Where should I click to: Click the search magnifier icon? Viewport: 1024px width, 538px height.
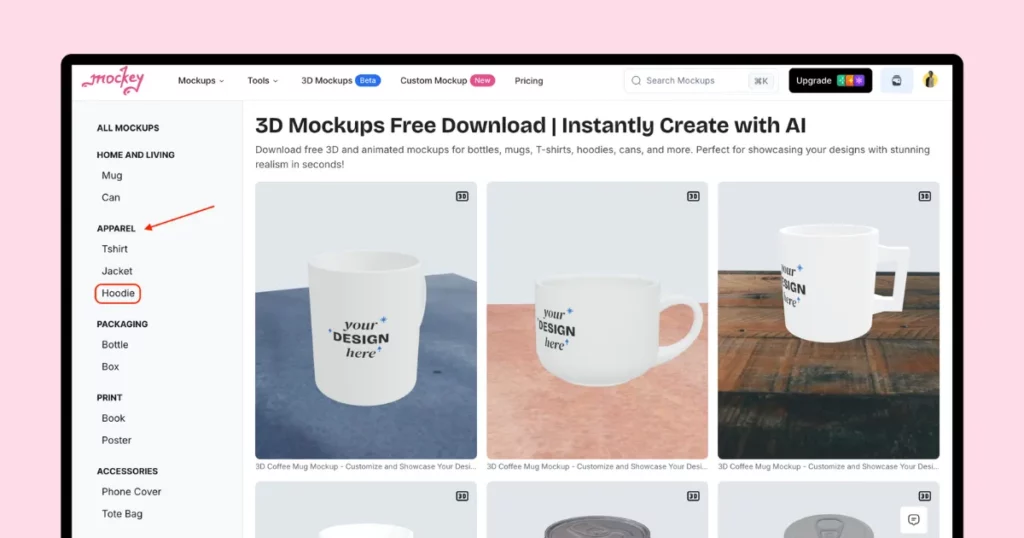coord(635,81)
